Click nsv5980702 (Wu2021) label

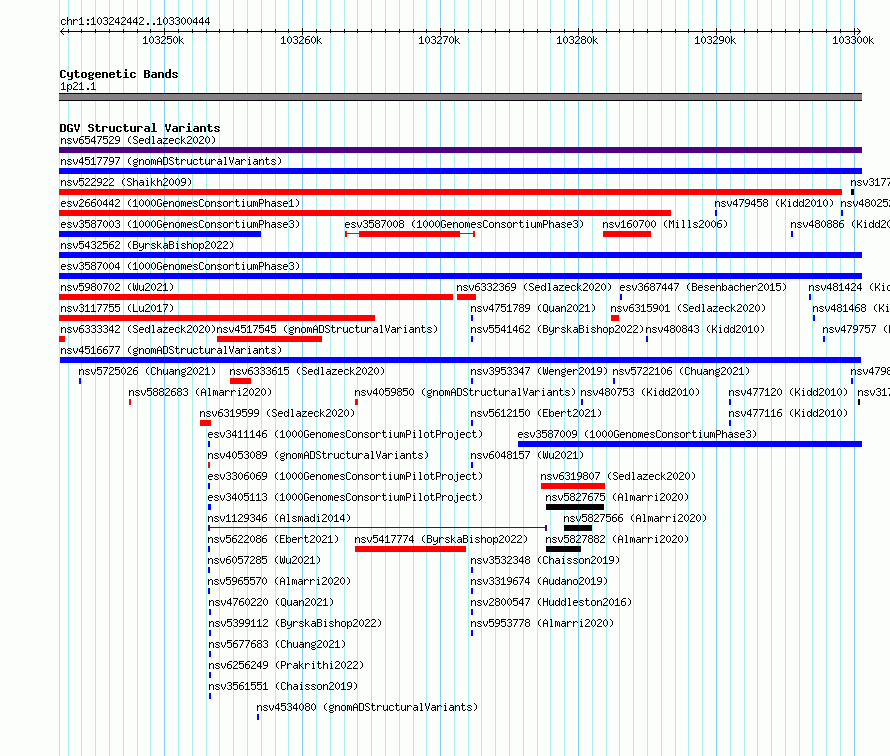[x=117, y=287]
